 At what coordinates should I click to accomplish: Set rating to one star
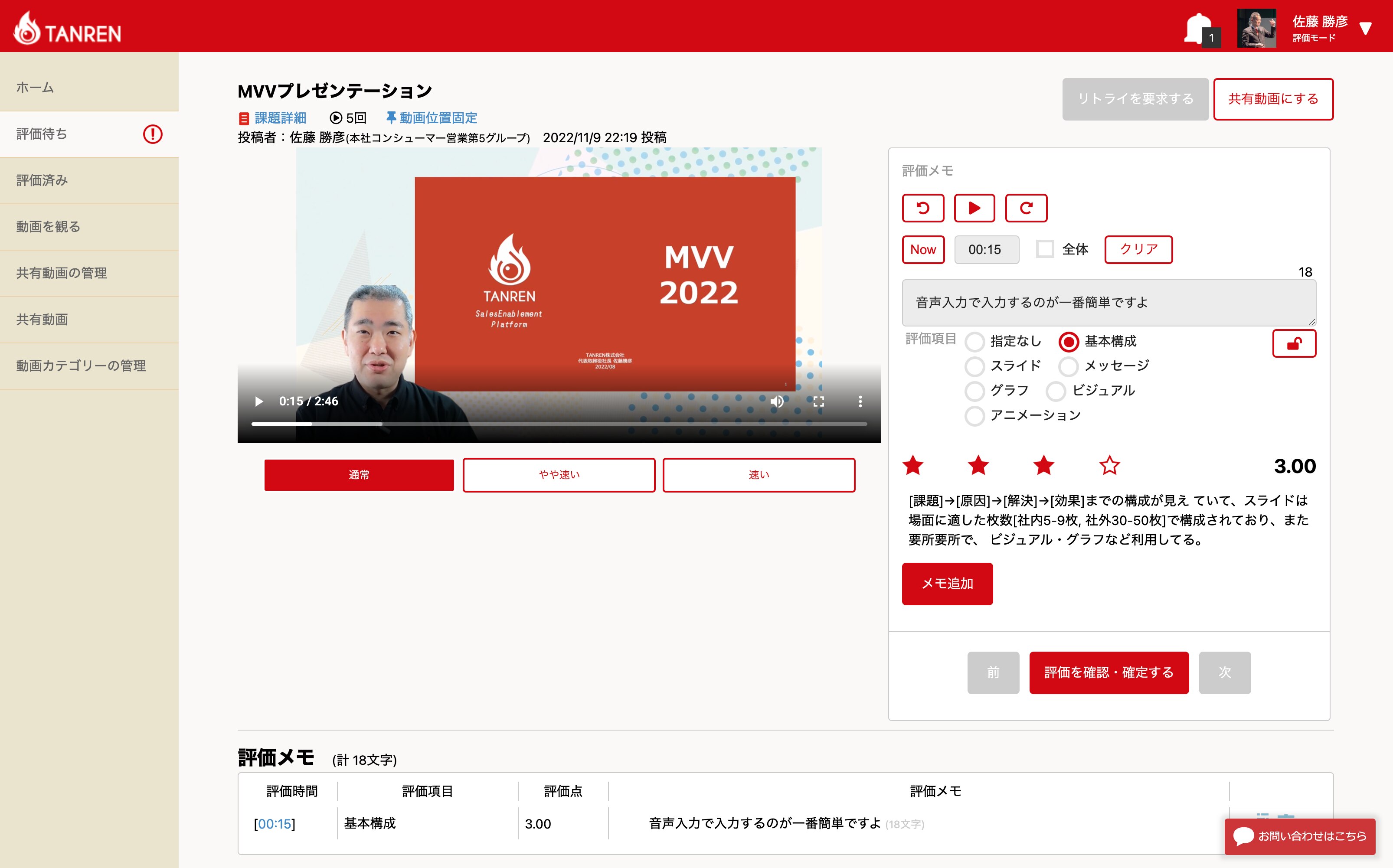click(913, 466)
